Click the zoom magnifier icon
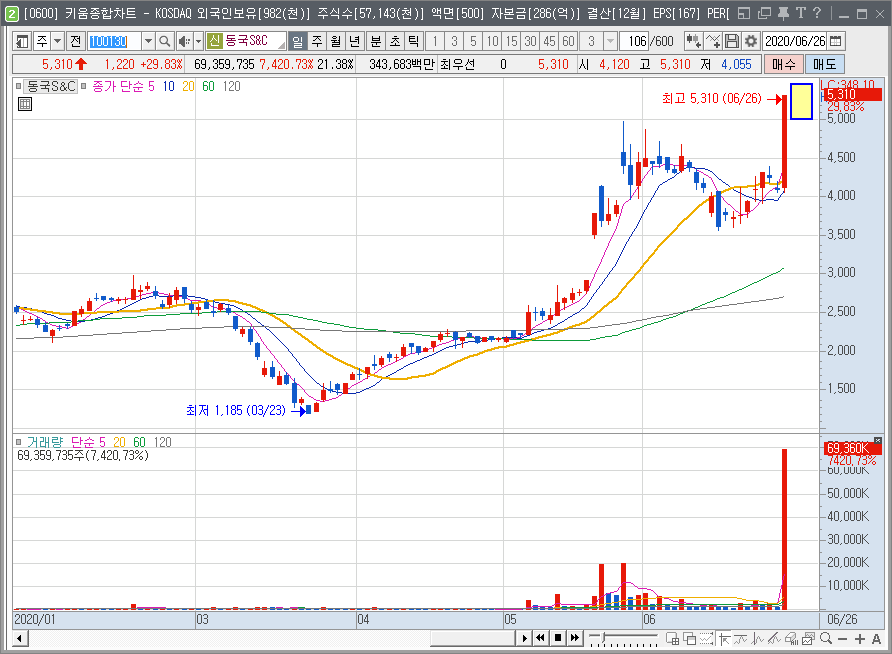Screen dimensions: 892x654 [826, 639]
